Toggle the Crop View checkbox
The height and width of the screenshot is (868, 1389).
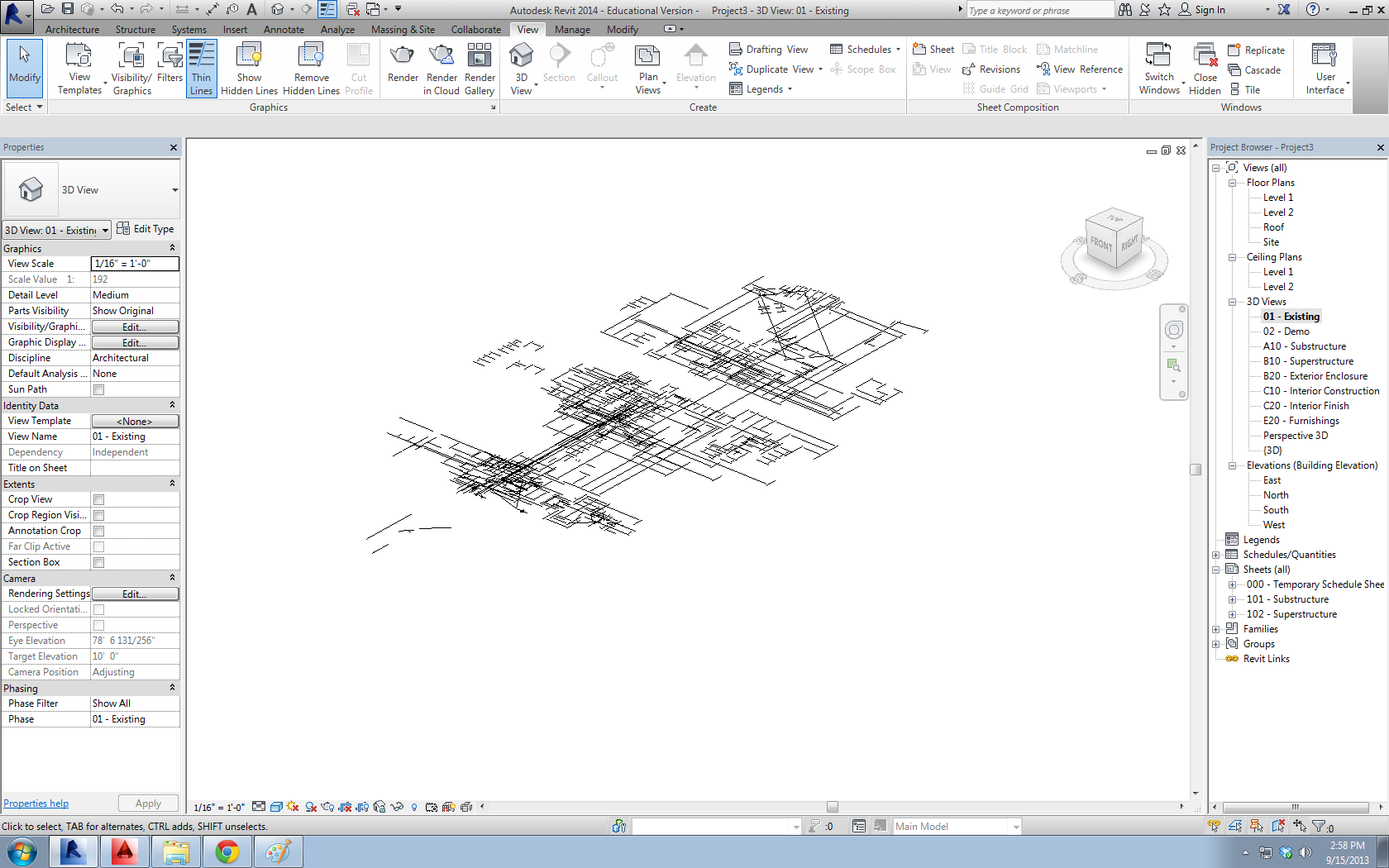click(x=99, y=499)
